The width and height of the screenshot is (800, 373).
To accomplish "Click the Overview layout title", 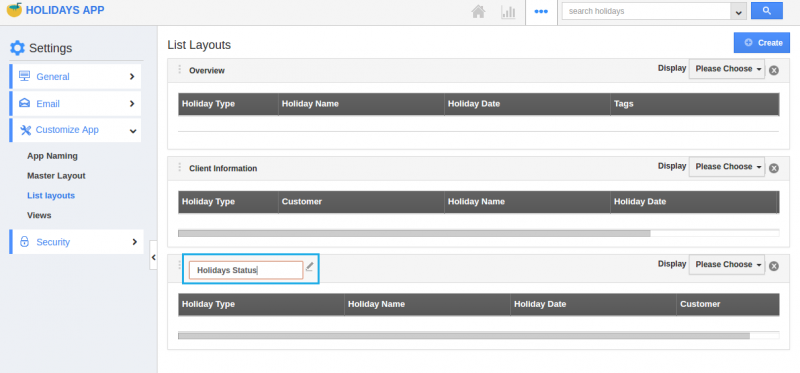I will 207,71.
